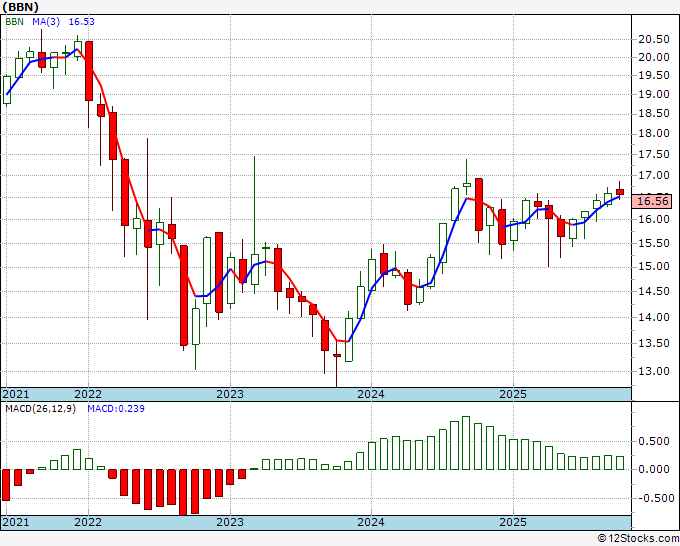Click the MACD(26,12,9) indicator label
Image resolution: width=680 pixels, height=546 pixels.
[x=40, y=409]
